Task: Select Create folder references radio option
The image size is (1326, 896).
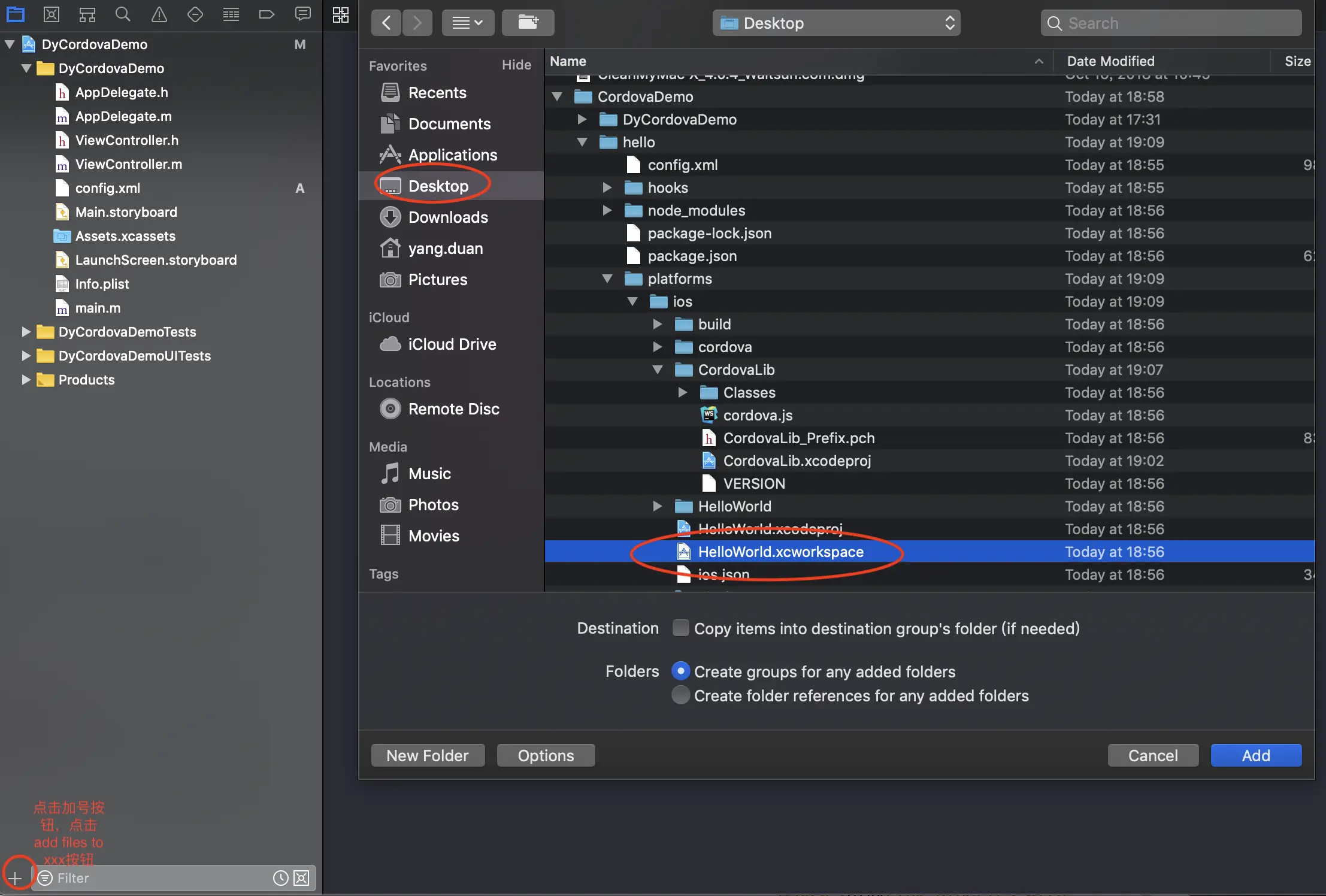Action: [680, 695]
